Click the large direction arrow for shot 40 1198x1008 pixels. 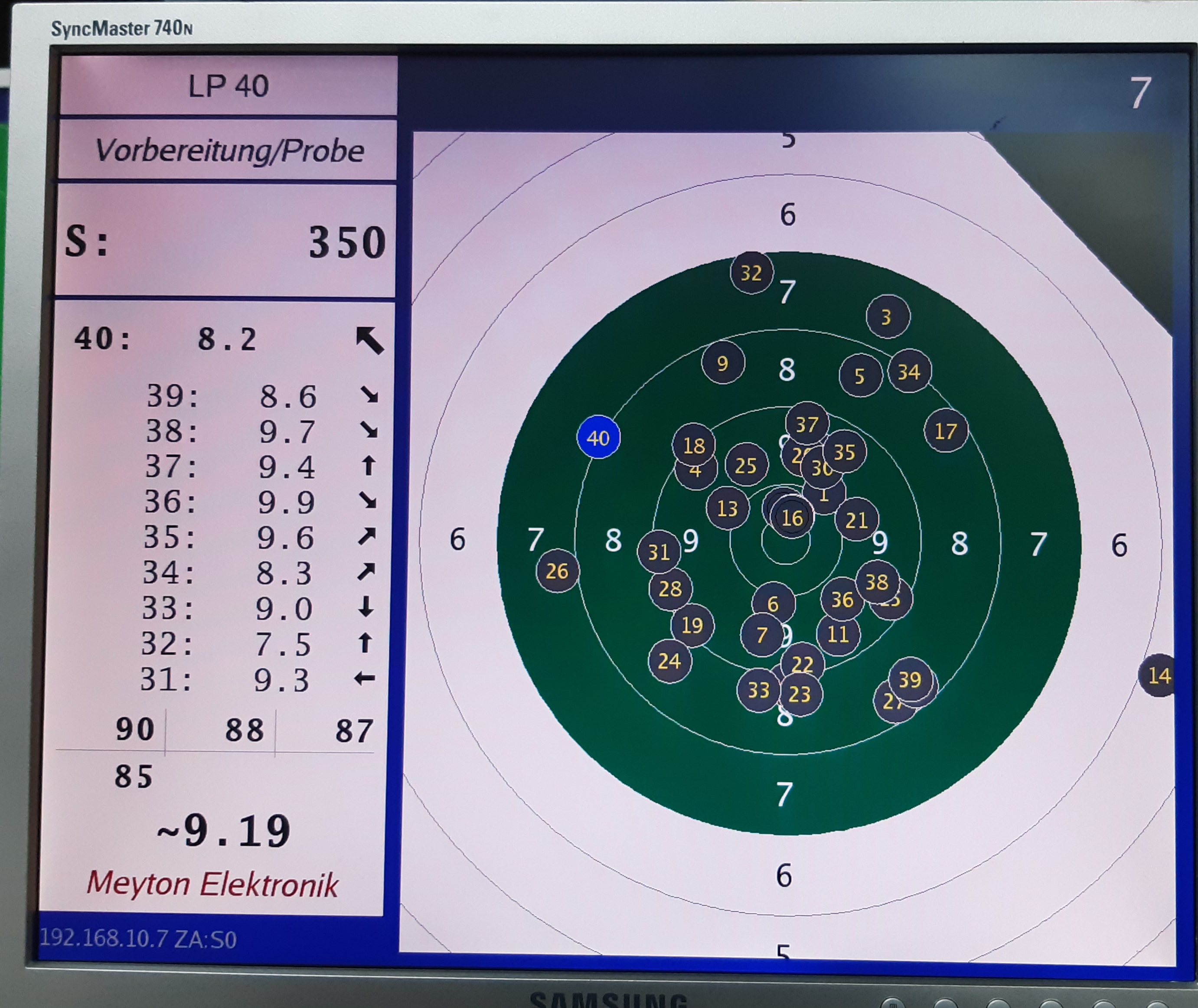click(370, 341)
